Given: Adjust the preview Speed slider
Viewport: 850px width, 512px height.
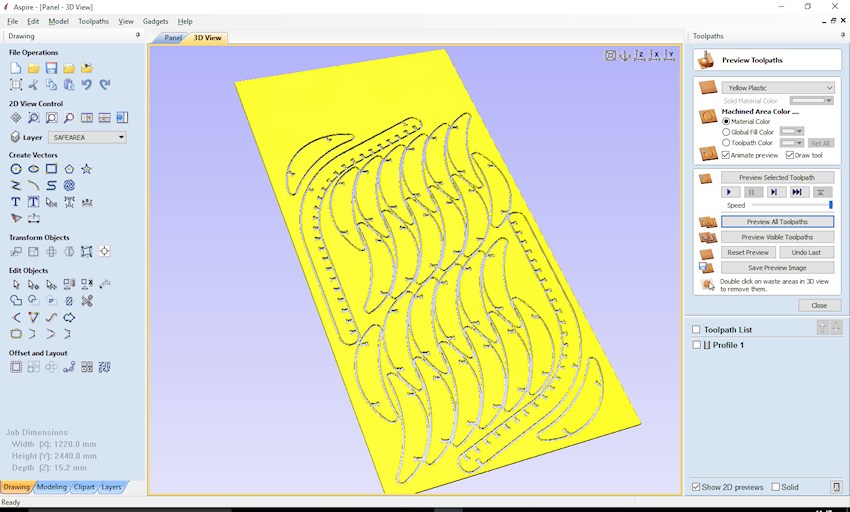Looking at the screenshot, I should click(x=791, y=205).
